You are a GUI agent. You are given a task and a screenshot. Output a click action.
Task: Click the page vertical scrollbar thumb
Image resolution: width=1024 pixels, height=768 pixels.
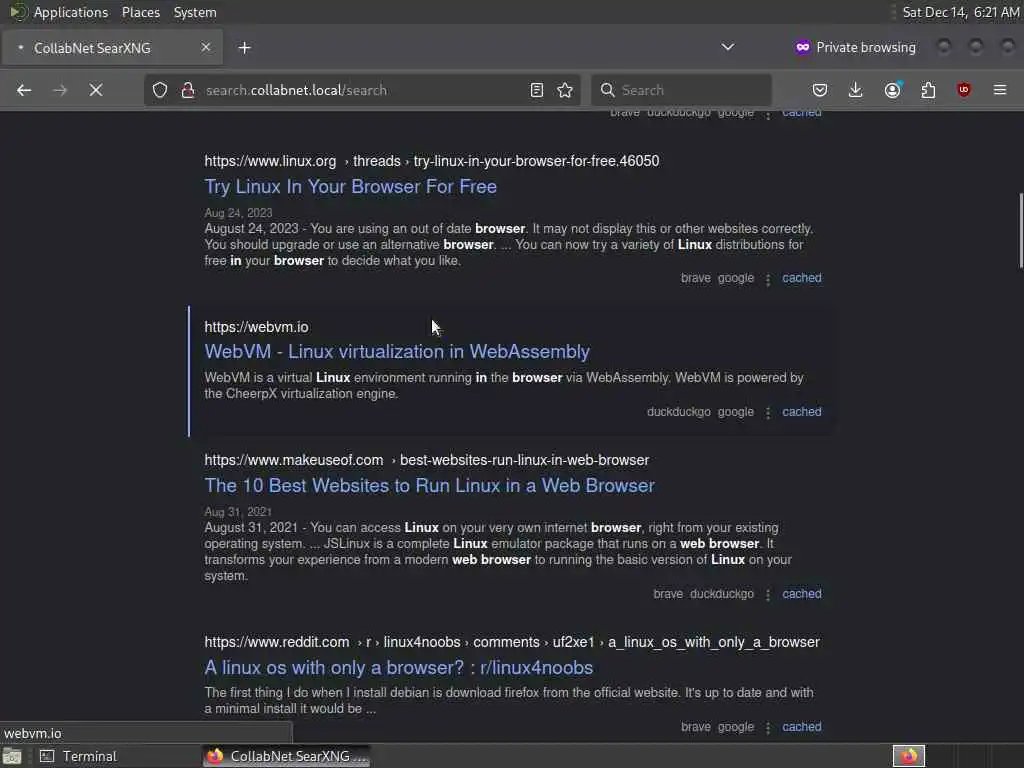coord(1021,230)
